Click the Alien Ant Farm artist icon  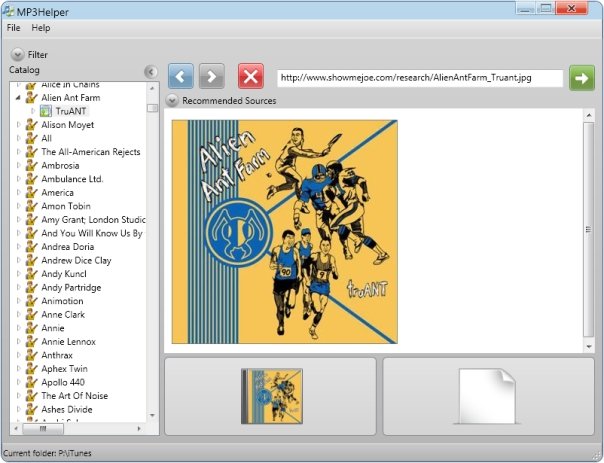[x=31, y=98]
